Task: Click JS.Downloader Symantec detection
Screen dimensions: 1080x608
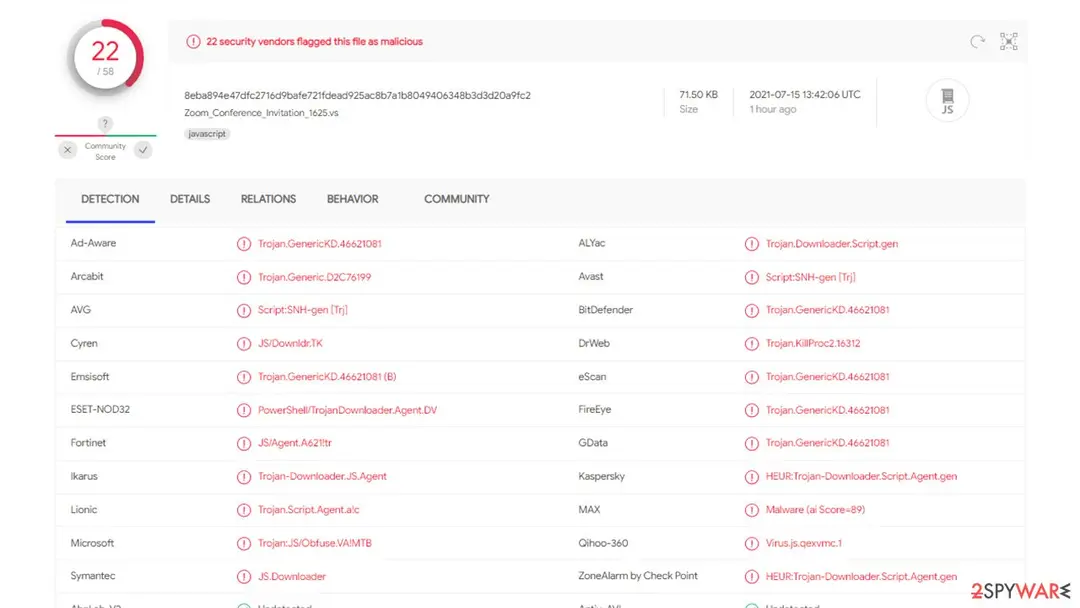Action: tap(291, 576)
